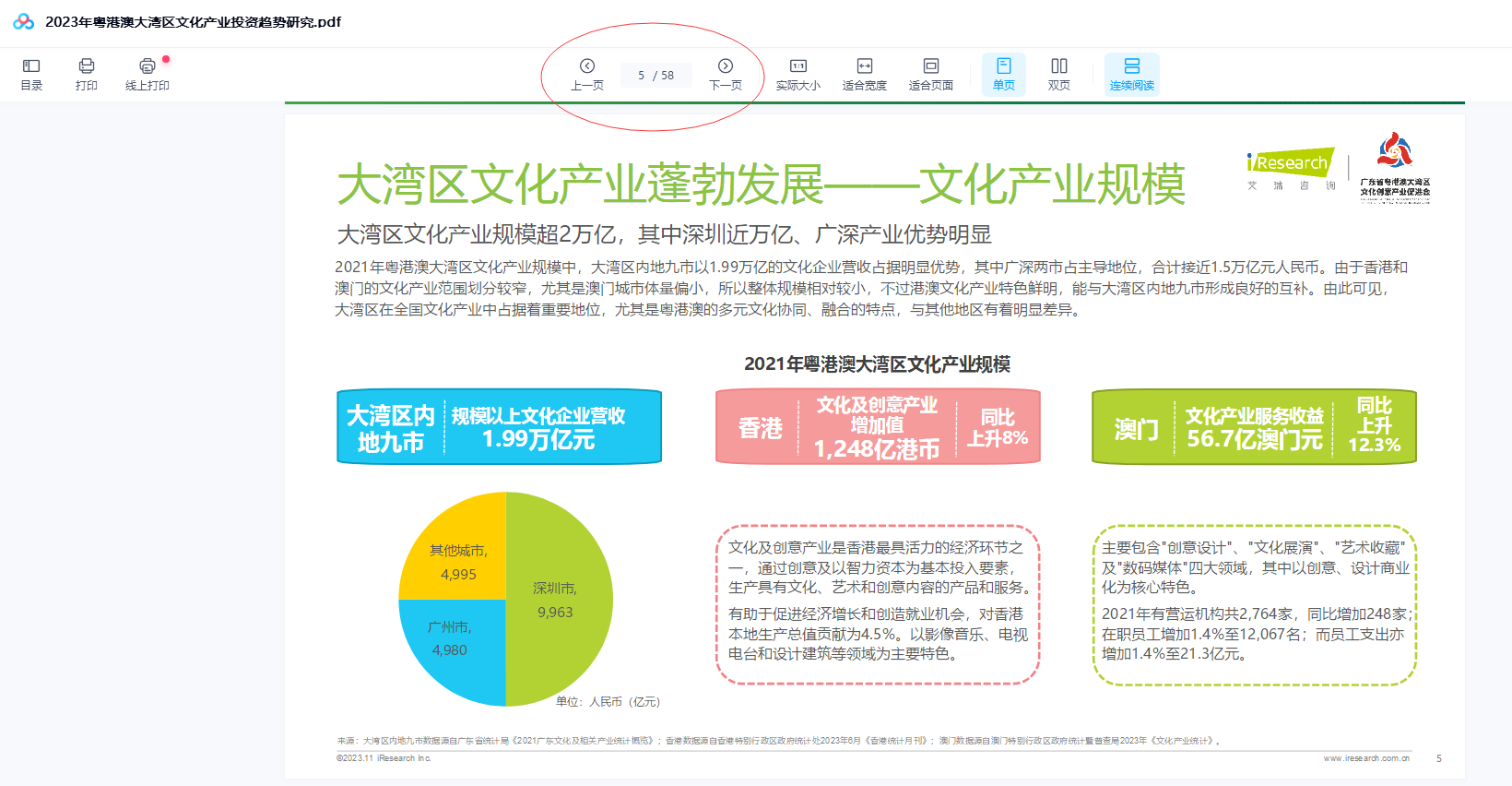Toggle 连续阅读 continuous reading mode

(x=1132, y=75)
